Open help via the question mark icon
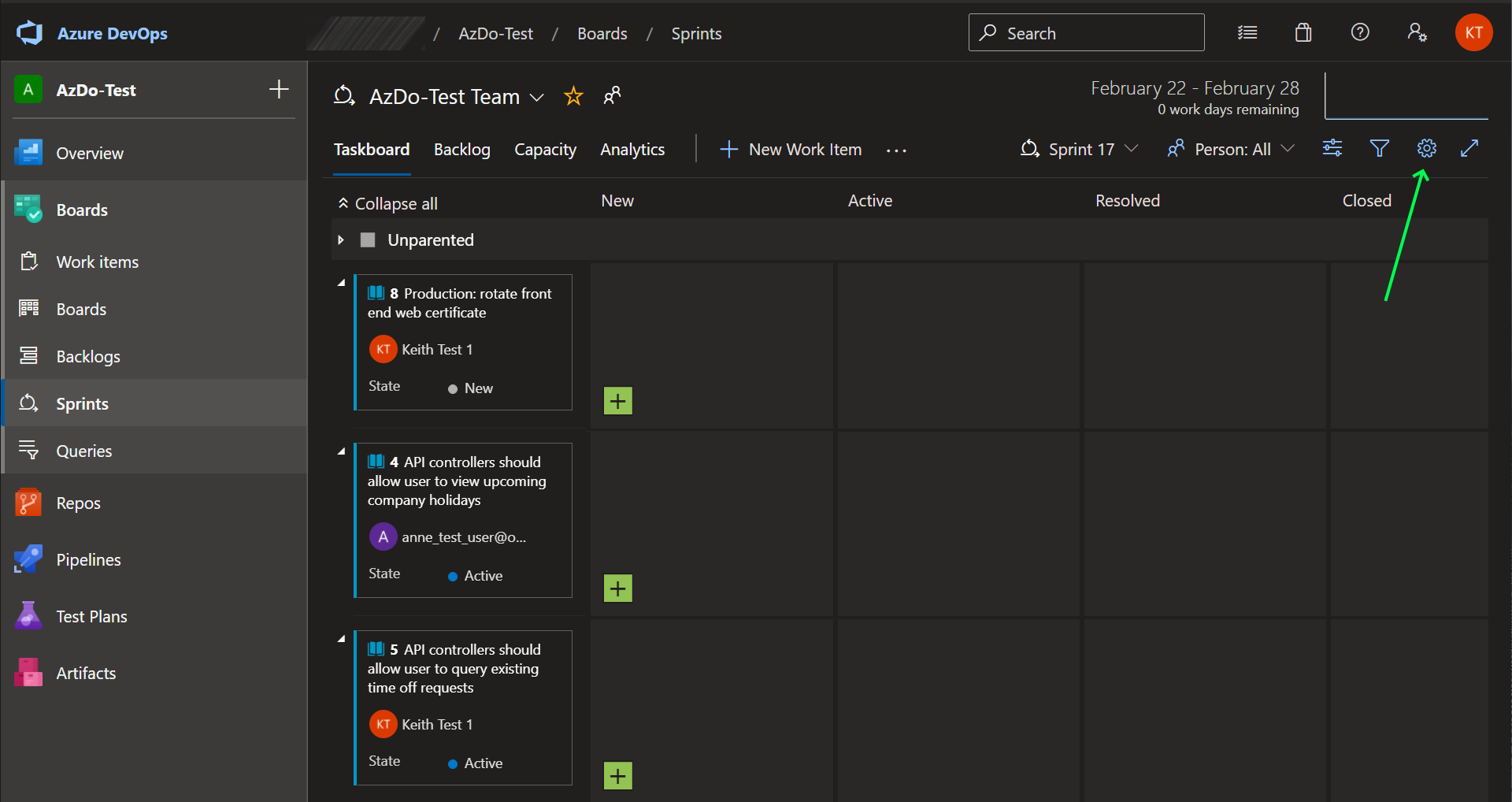This screenshot has height=802, width=1512. [x=1360, y=32]
